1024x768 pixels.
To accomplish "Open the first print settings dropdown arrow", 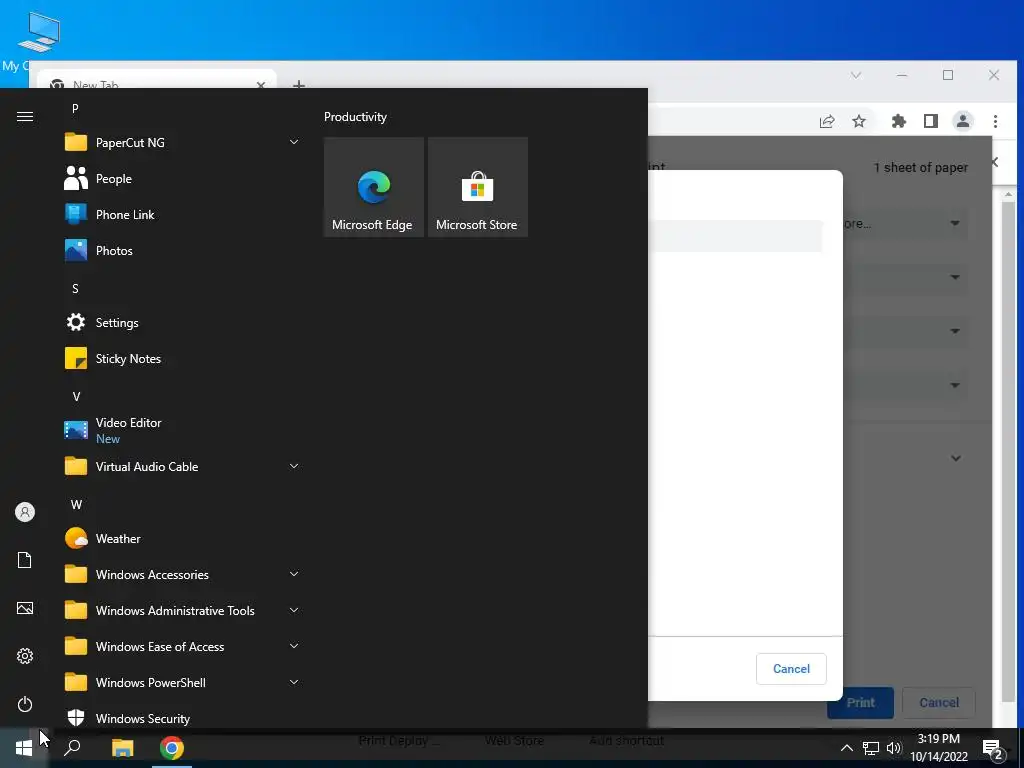I will point(955,223).
